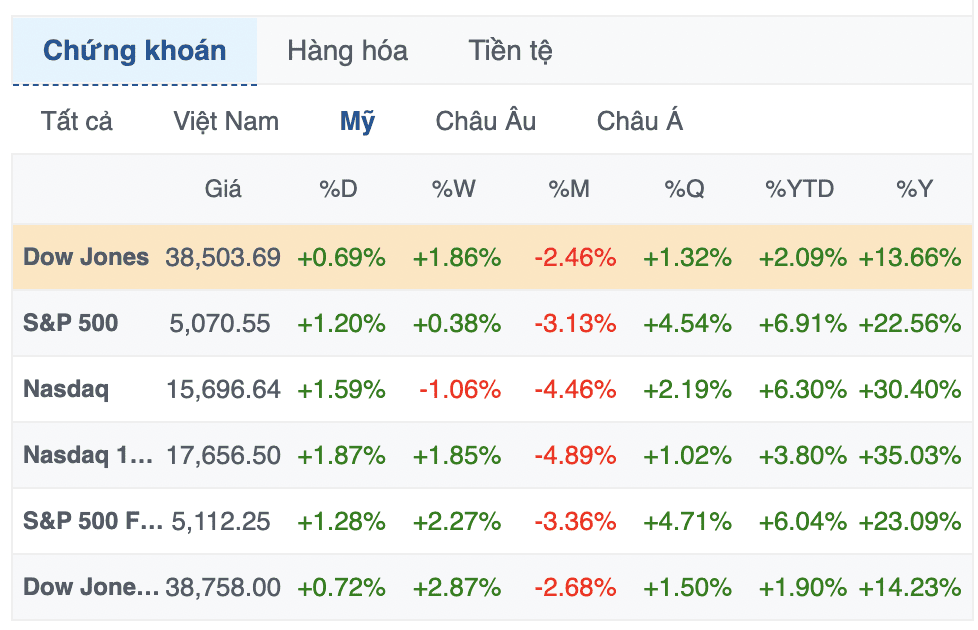This screenshot has height=630, width=978.
Task: Open the Dow Jones index row
Action: 492,257
